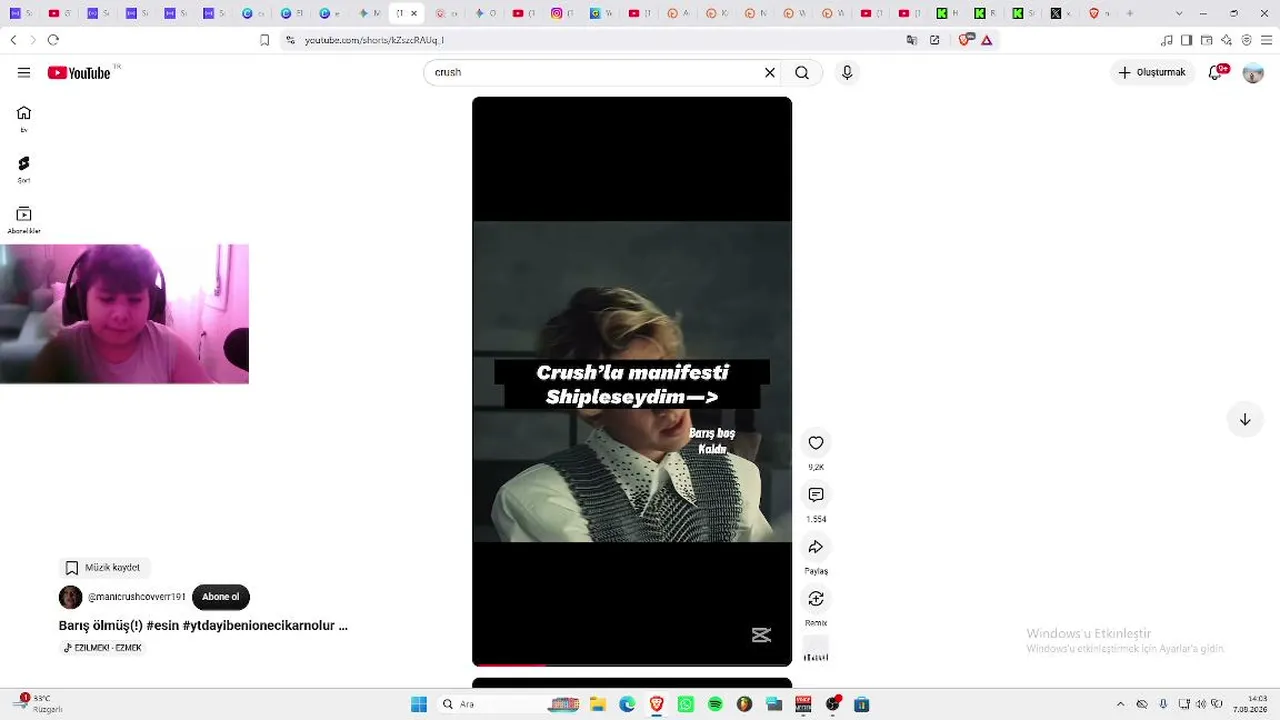Click the Müzik kaydet button
The image size is (1280, 720).
point(104,568)
